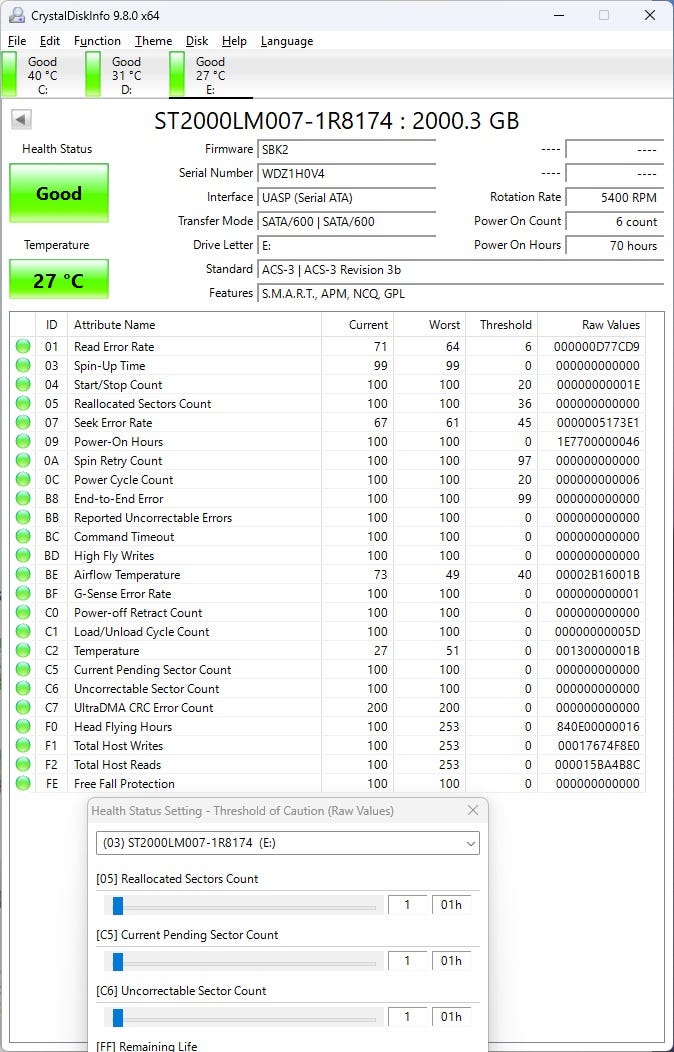
Task: Click status icon for Current Pending Sector Count row
Action: pos(23,670)
